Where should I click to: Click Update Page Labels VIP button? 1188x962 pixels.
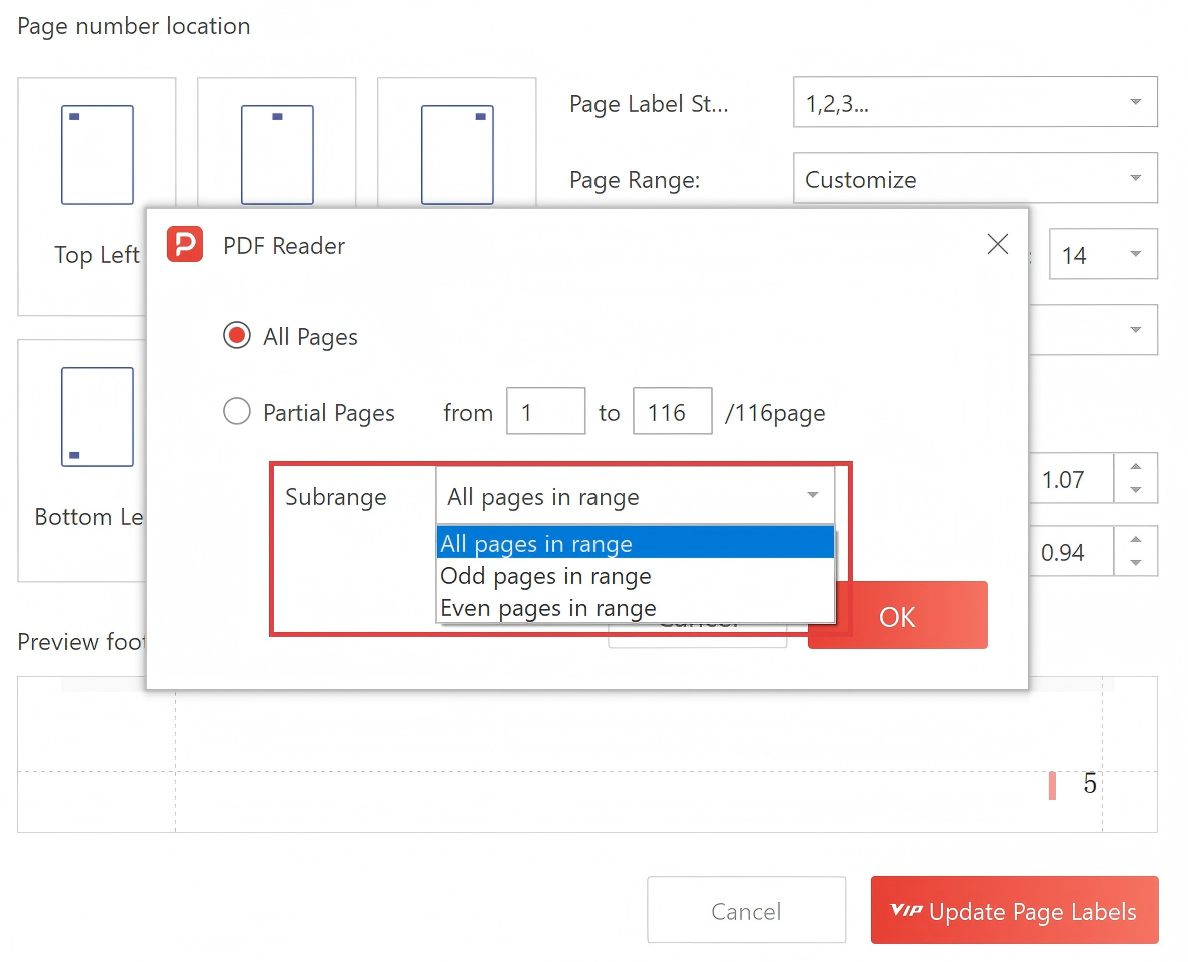pos(1014,910)
